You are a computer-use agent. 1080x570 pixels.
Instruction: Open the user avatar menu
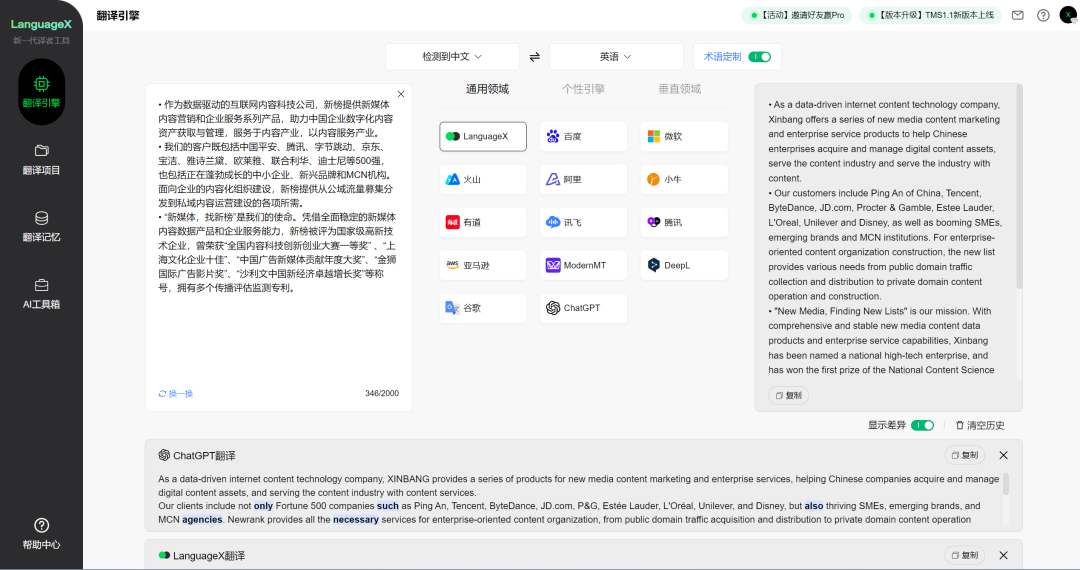(1069, 14)
